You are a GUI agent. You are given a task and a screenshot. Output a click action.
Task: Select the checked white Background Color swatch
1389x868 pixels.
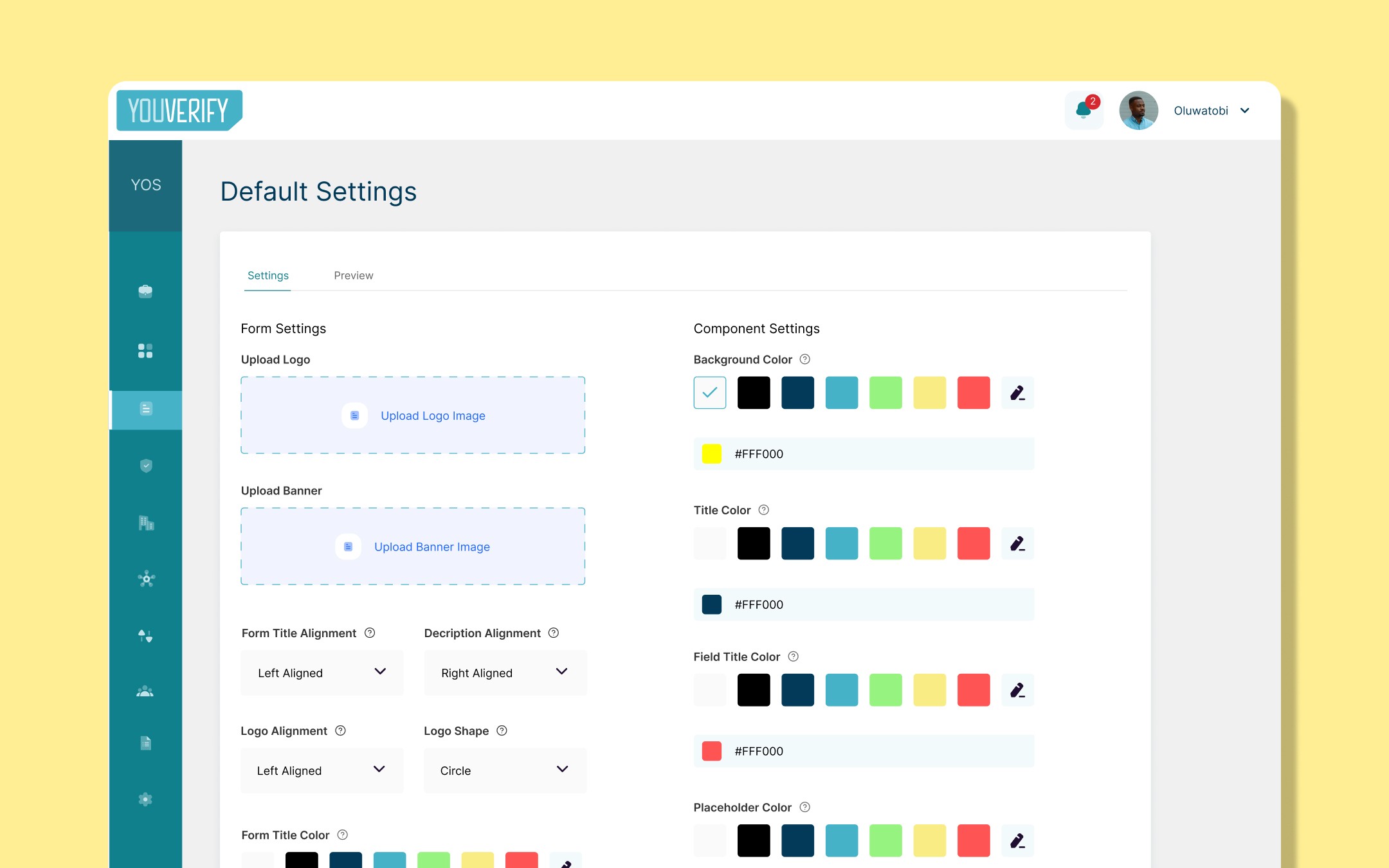710,393
